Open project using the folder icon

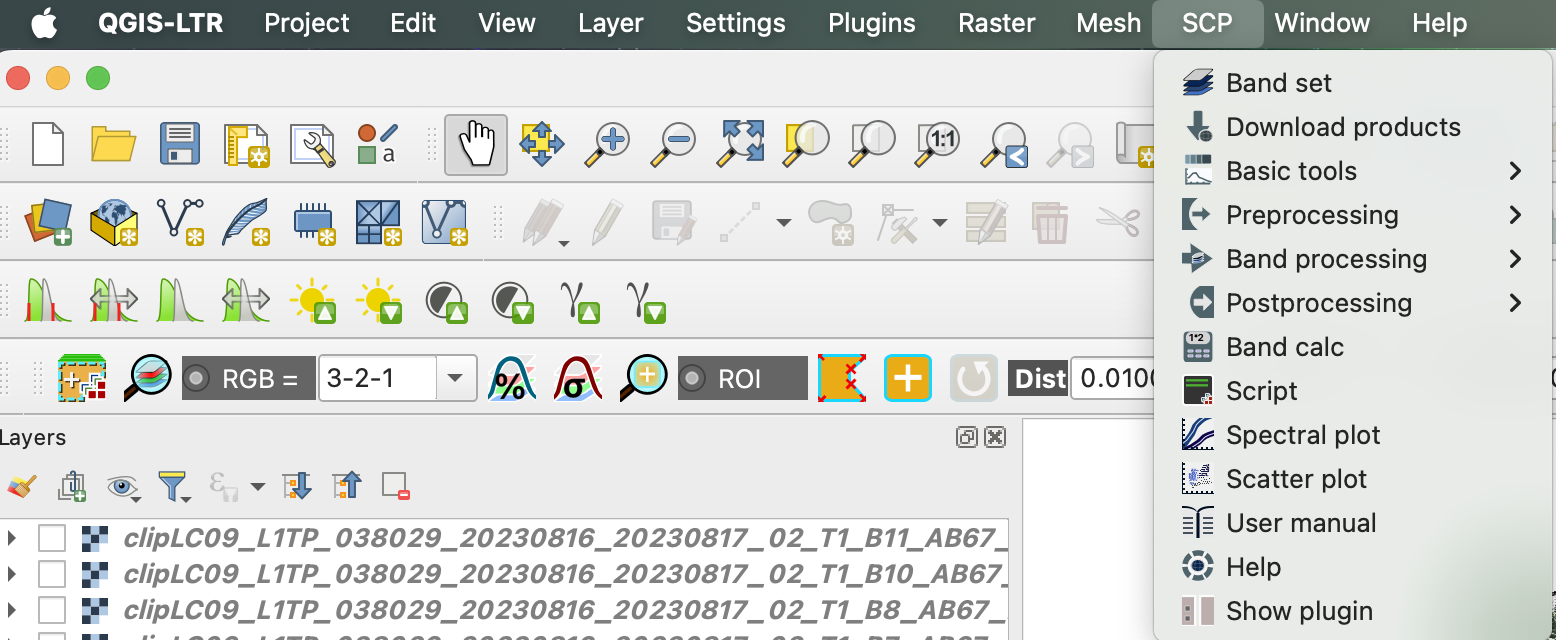[x=113, y=144]
